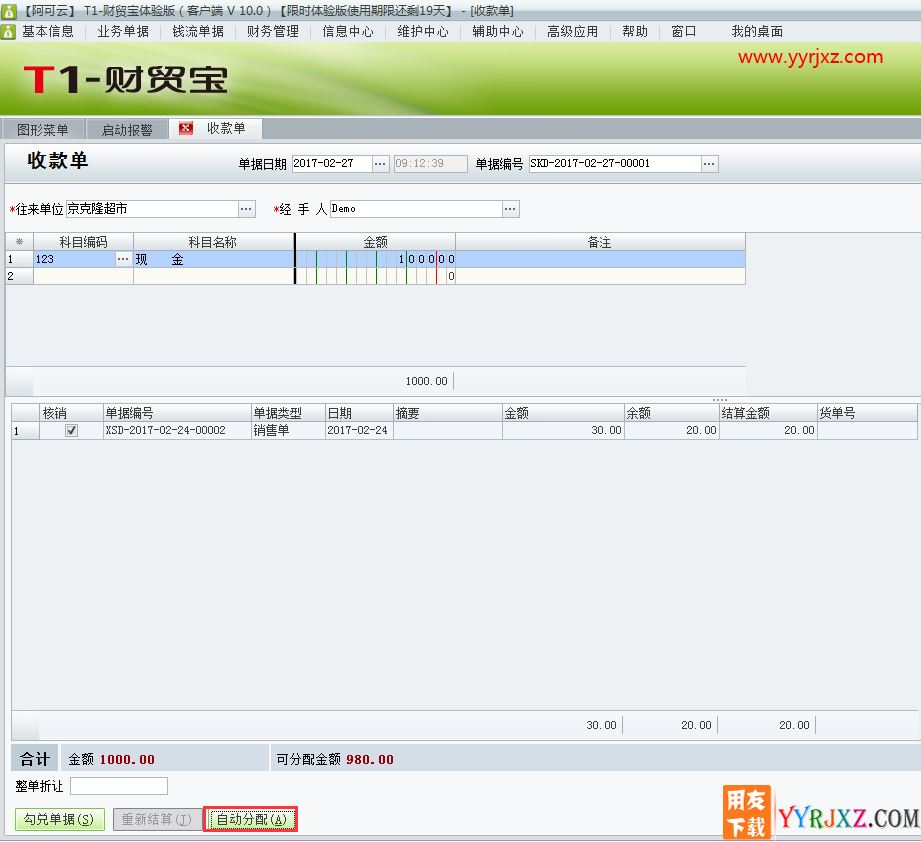Open the 我的桌面 menu
921x842 pixels.
point(757,31)
